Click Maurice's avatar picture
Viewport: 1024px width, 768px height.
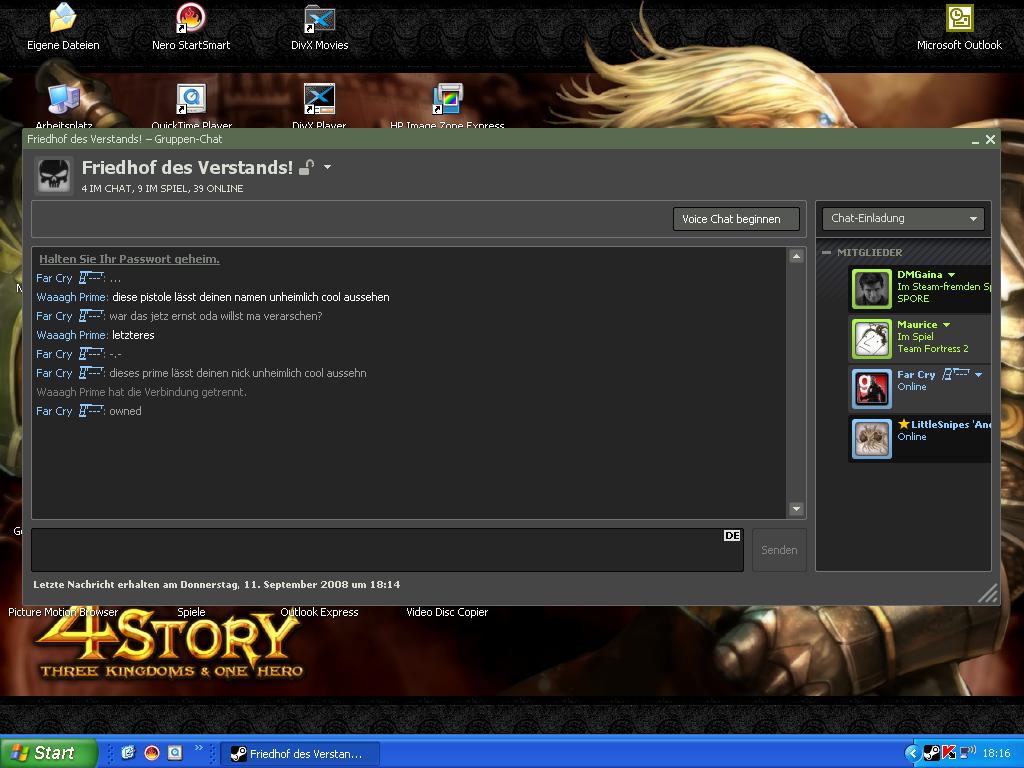pos(872,339)
